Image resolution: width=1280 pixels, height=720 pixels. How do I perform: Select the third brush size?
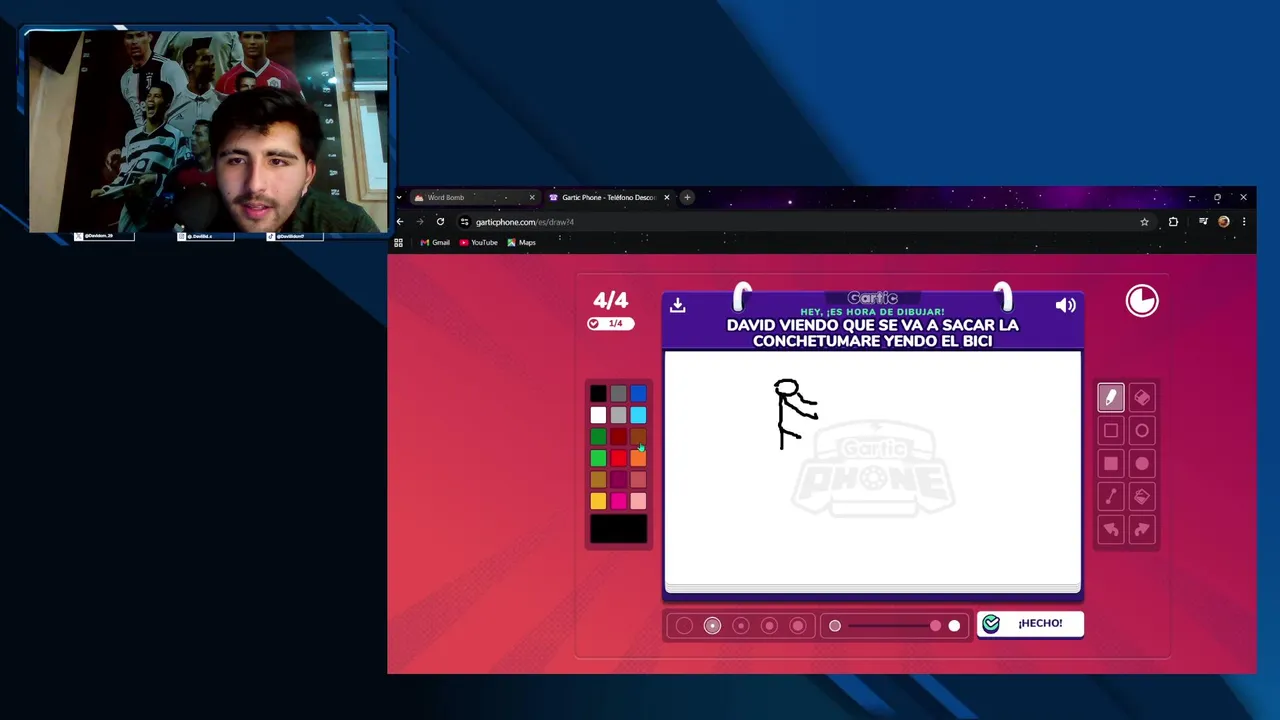[741, 626]
